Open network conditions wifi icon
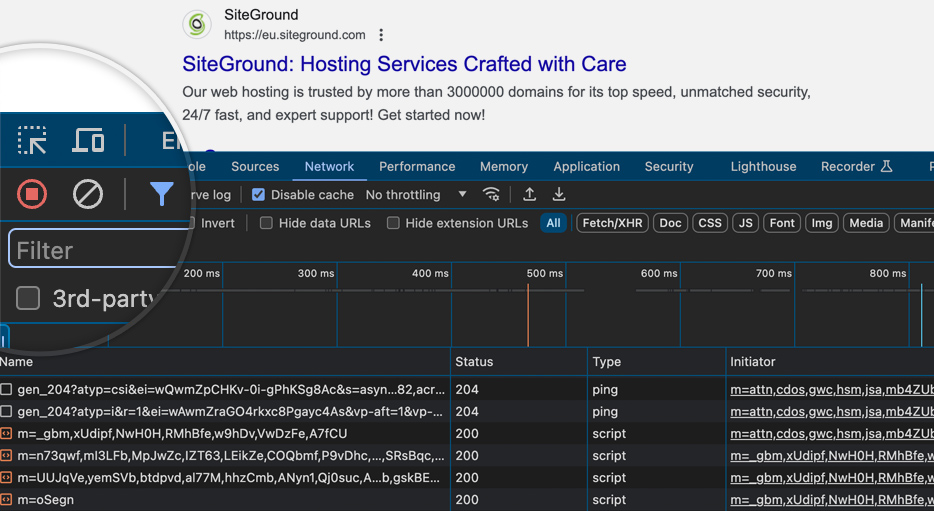 tap(491, 194)
